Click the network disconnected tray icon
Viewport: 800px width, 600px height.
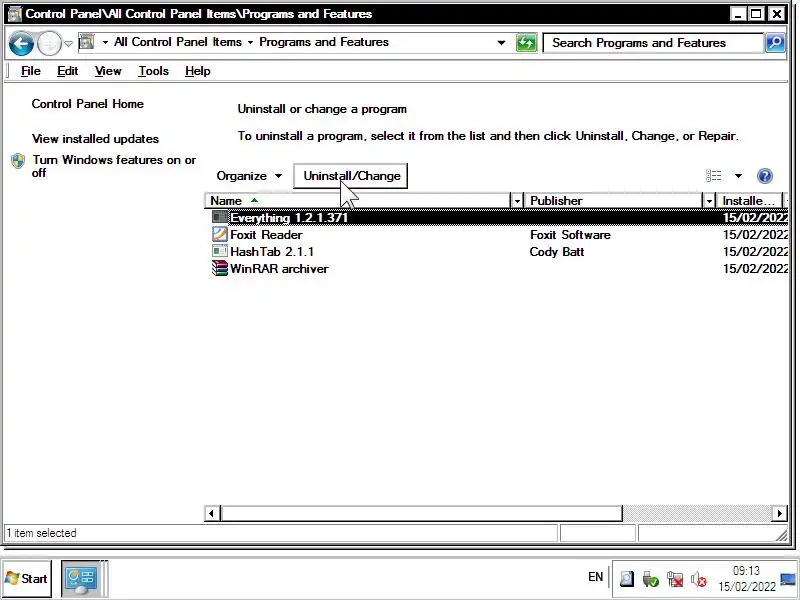pyautogui.click(x=674, y=579)
